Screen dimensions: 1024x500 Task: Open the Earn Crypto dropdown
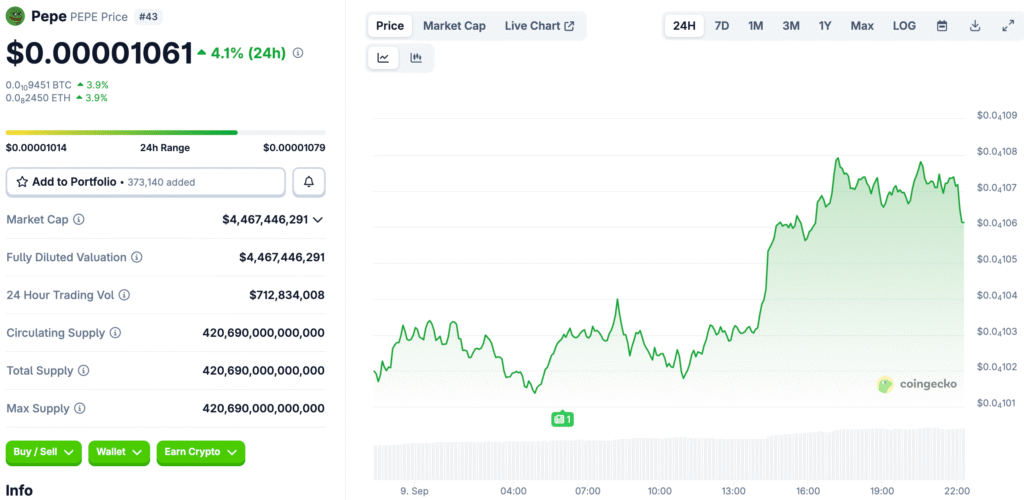200,452
